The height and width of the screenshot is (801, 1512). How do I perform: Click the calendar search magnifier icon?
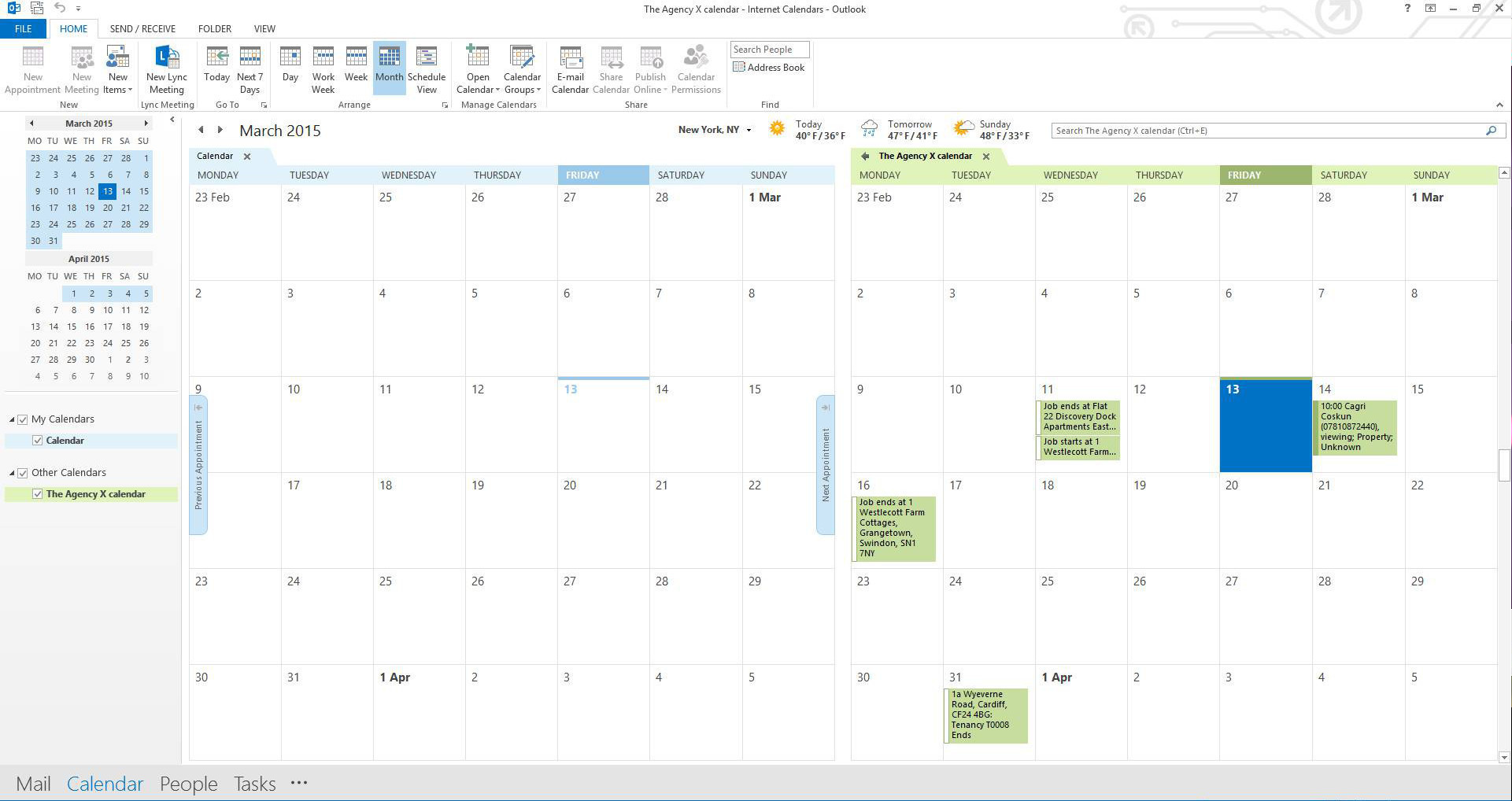pos(1491,131)
